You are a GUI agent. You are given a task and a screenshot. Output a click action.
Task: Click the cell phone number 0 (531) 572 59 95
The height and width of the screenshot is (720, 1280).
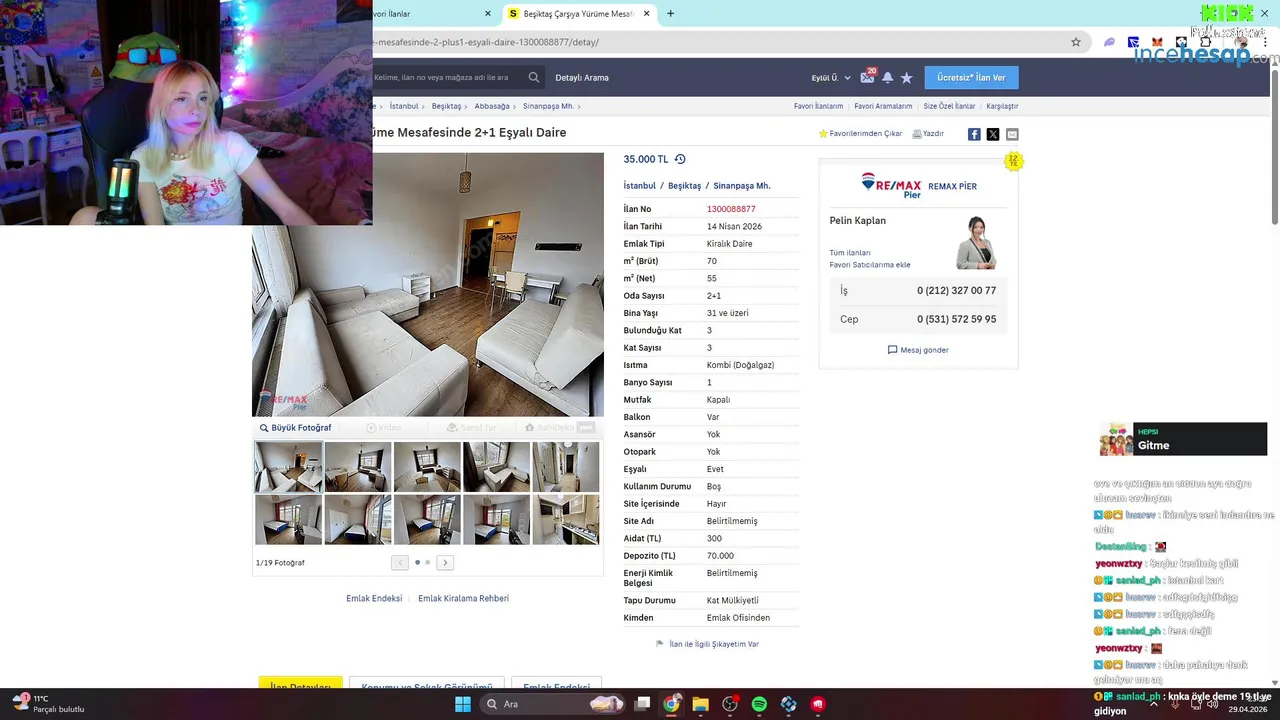pyautogui.click(x=956, y=319)
